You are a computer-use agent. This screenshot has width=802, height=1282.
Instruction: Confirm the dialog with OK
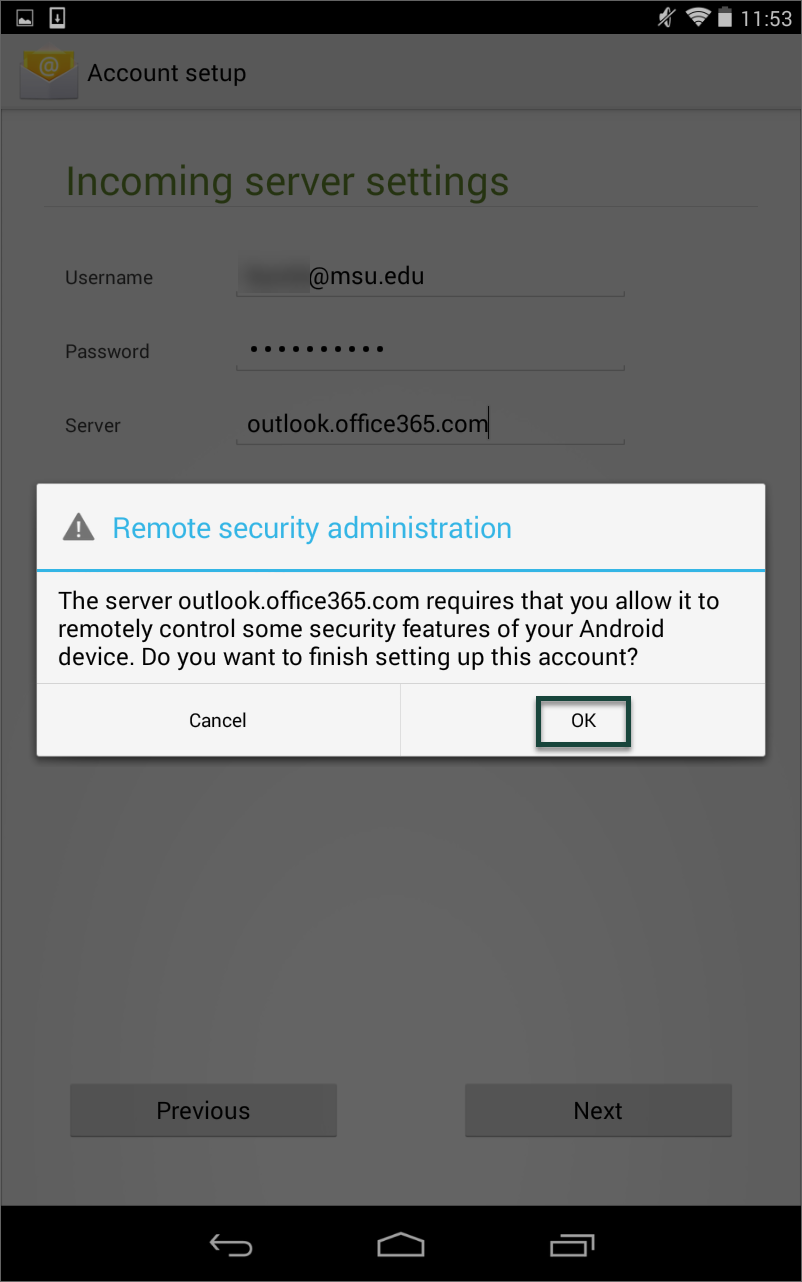[x=583, y=720]
